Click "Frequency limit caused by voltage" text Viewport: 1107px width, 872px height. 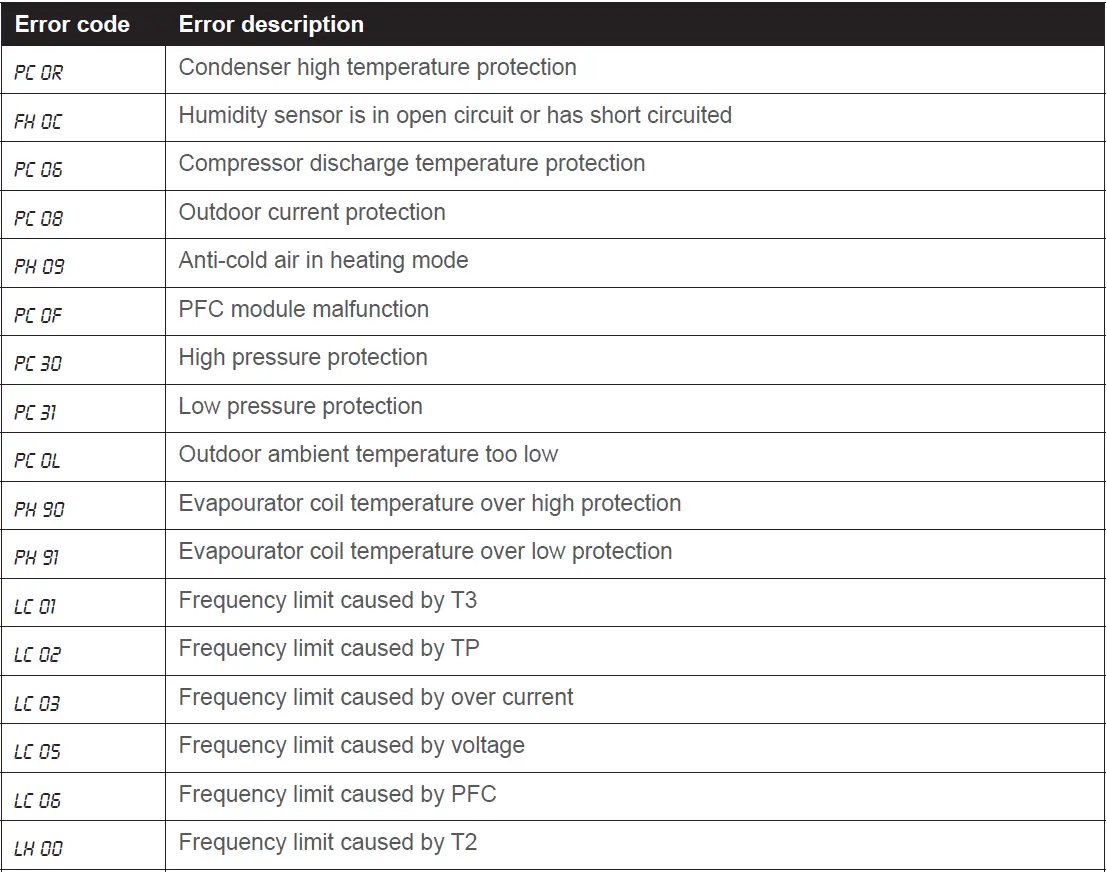tap(351, 745)
